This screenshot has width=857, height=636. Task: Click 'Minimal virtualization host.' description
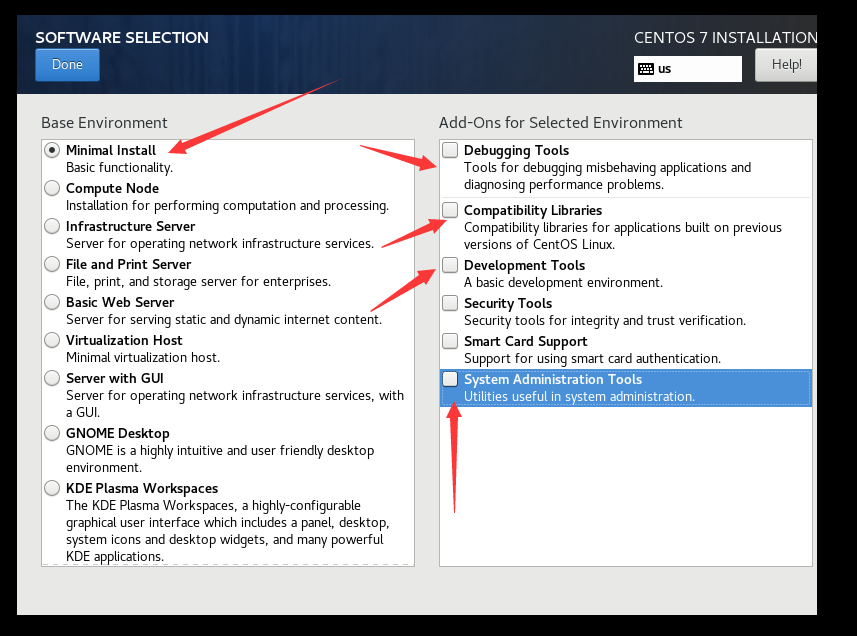coord(143,357)
